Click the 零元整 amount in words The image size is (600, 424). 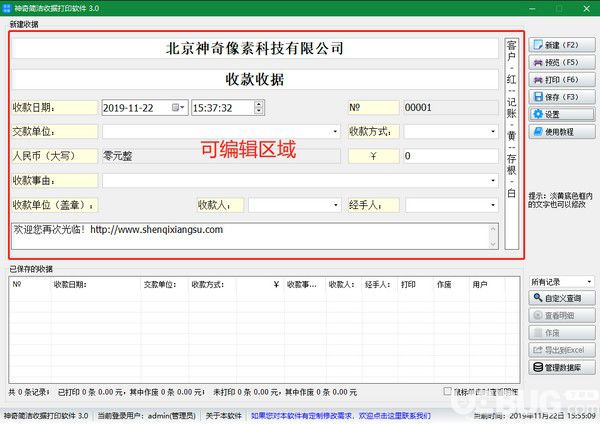[221, 156]
